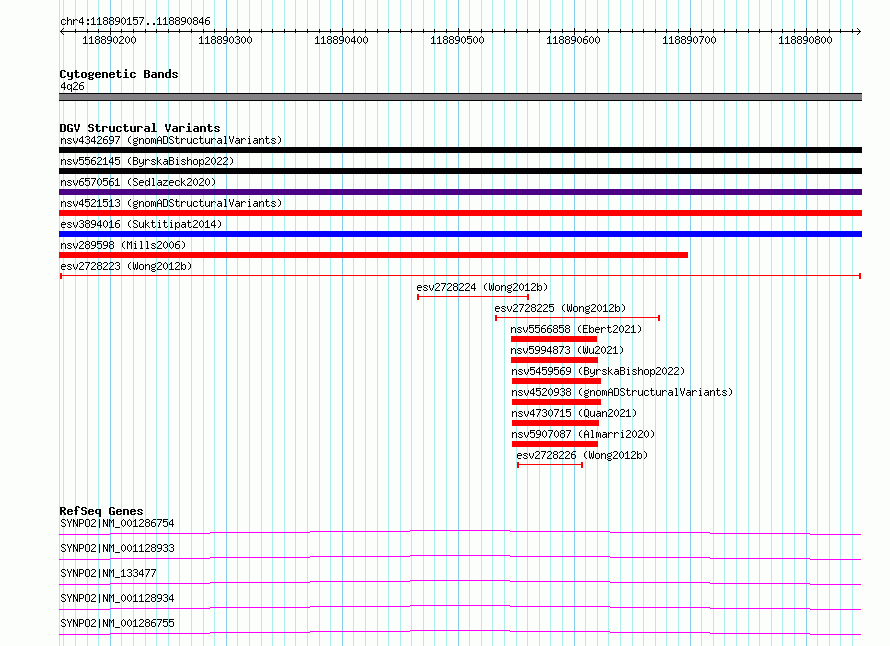890x646 pixels.
Task: Click ruler position 118890600
Action: pyautogui.click(x=573, y=40)
